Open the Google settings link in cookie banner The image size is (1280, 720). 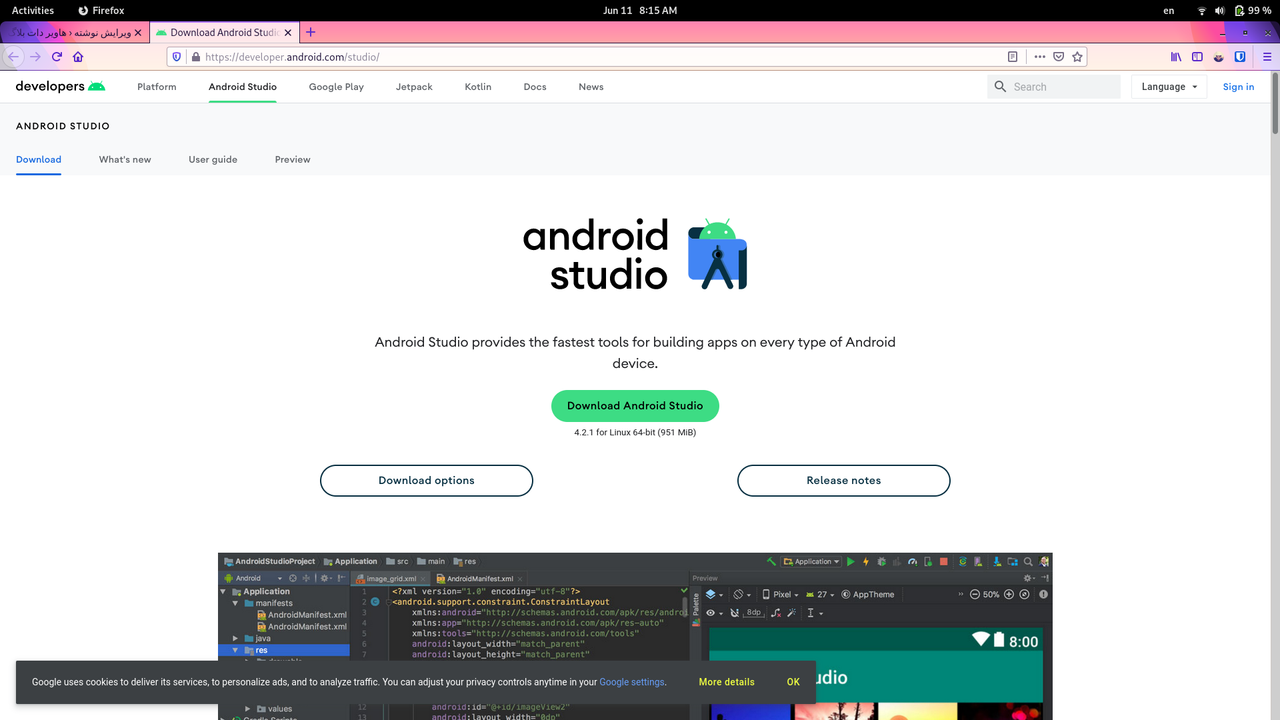coord(632,682)
